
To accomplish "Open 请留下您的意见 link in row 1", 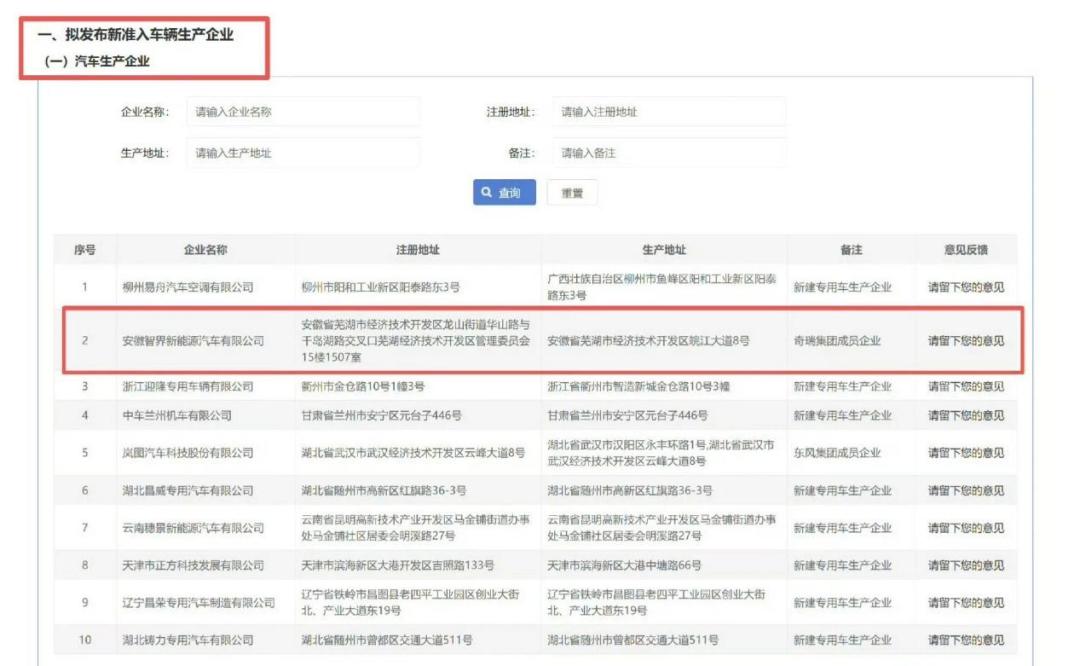I will (966, 287).
